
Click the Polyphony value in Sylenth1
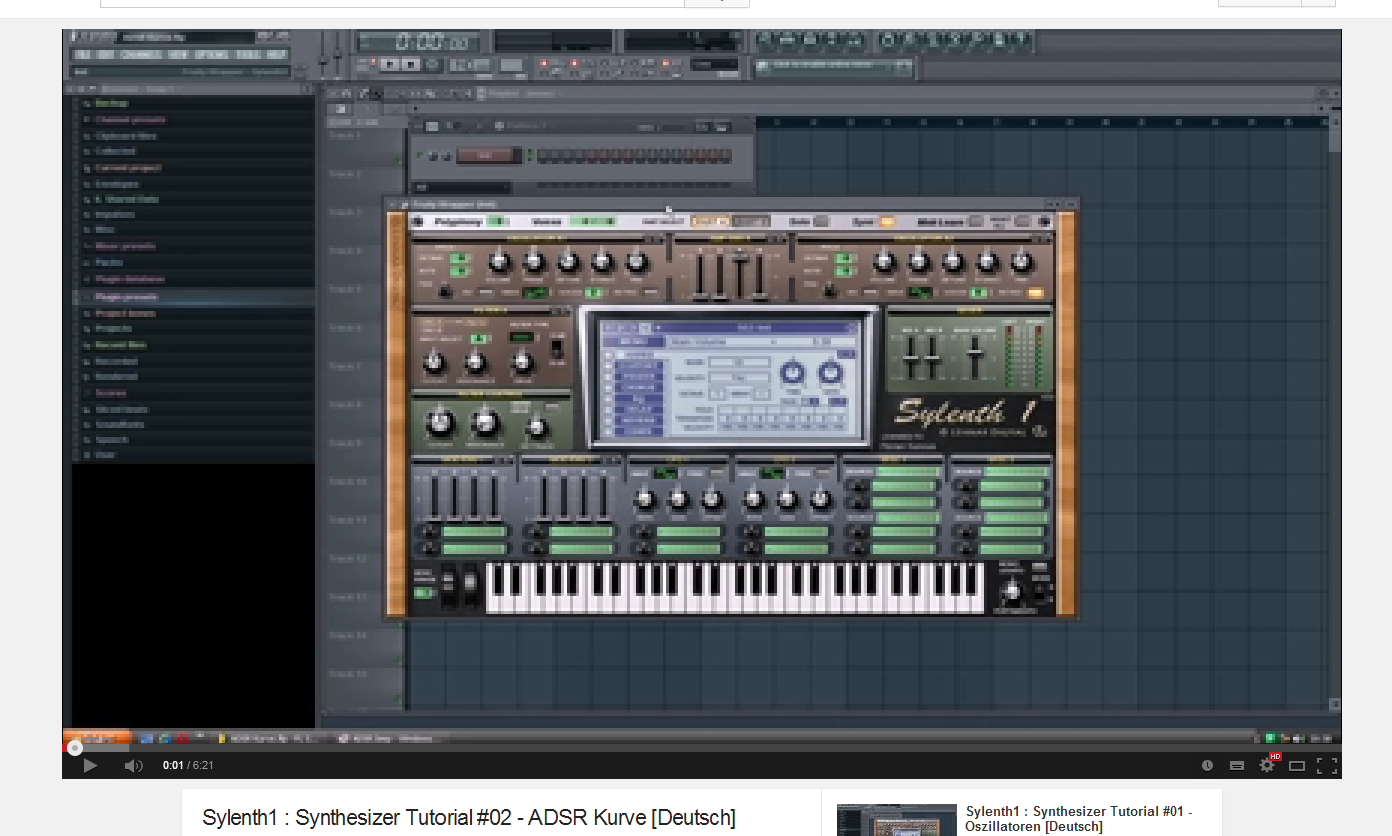498,222
